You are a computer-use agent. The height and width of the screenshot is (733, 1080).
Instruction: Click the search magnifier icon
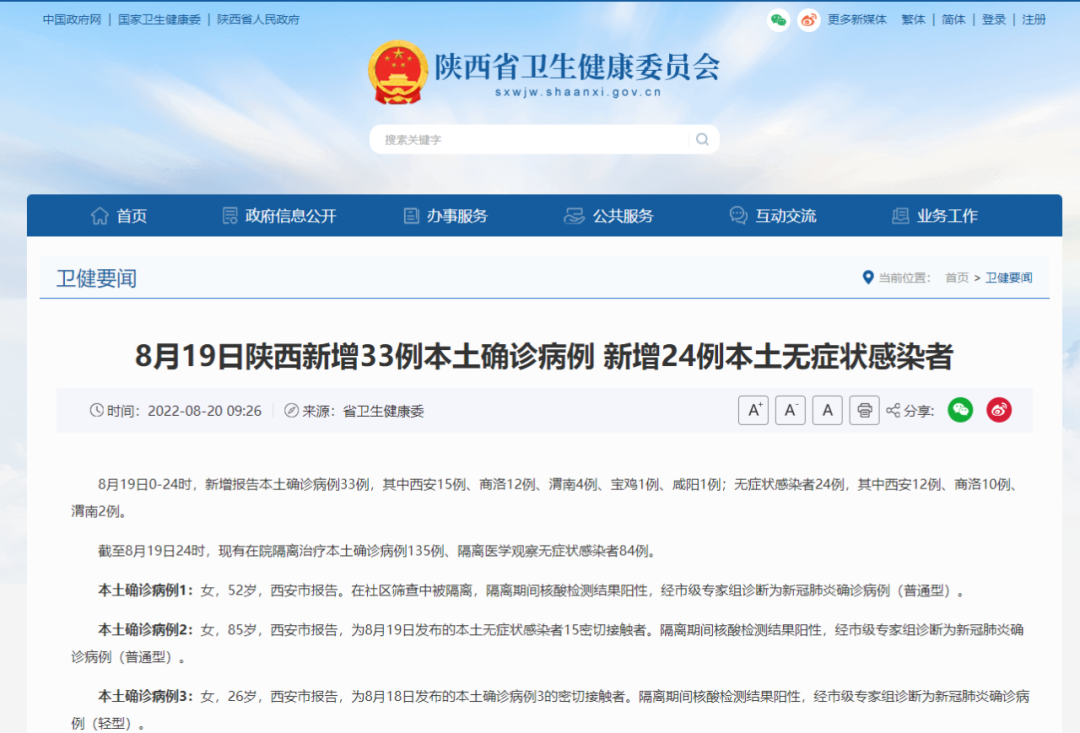click(702, 139)
